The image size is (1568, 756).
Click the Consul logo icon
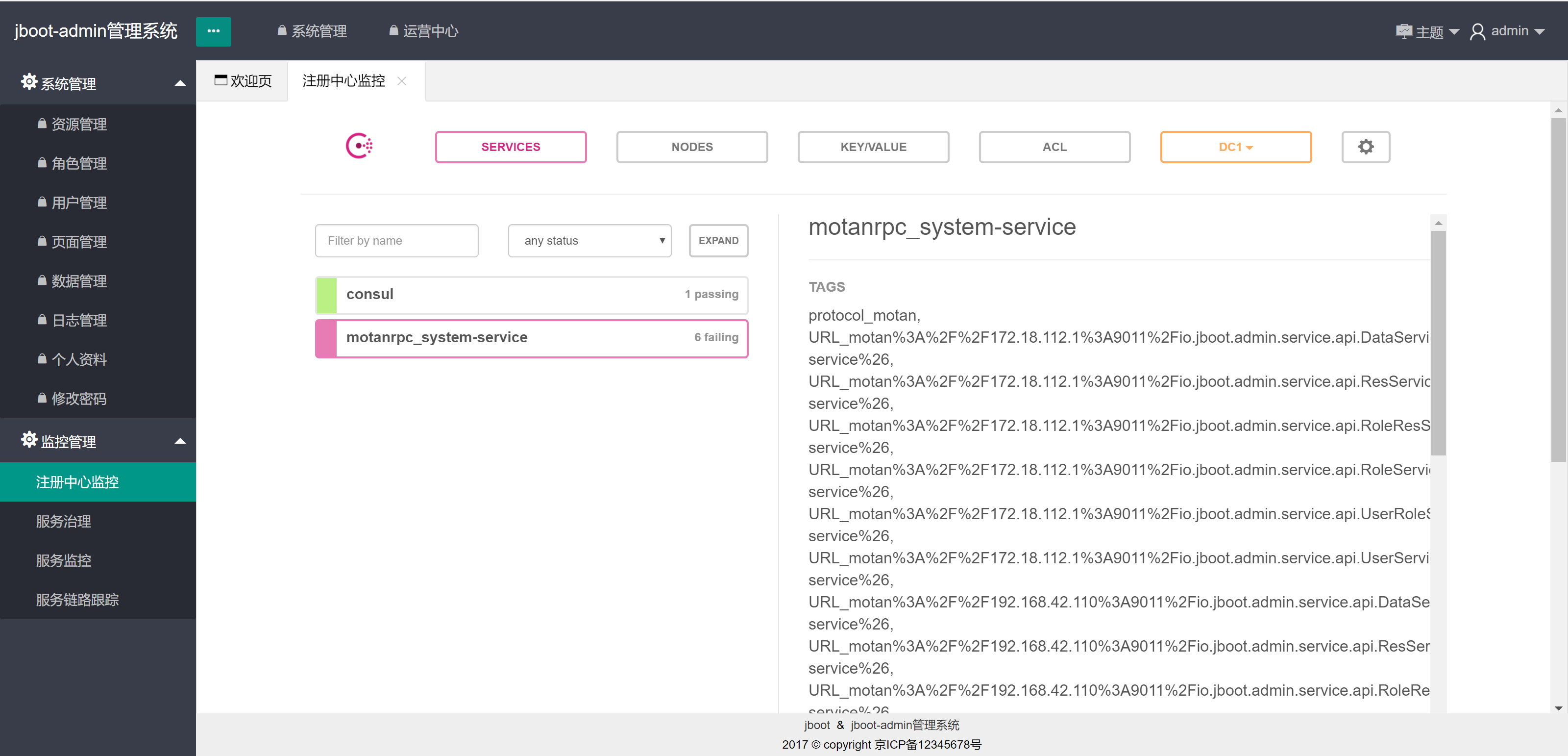pos(359,146)
